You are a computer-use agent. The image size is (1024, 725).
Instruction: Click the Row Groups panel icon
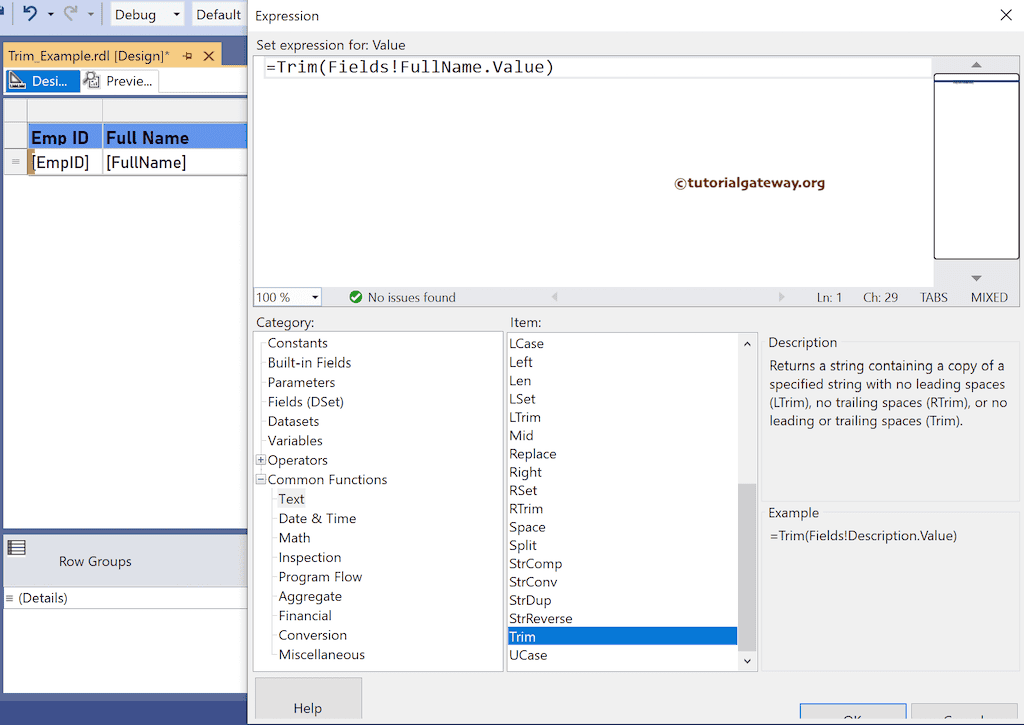click(17, 547)
